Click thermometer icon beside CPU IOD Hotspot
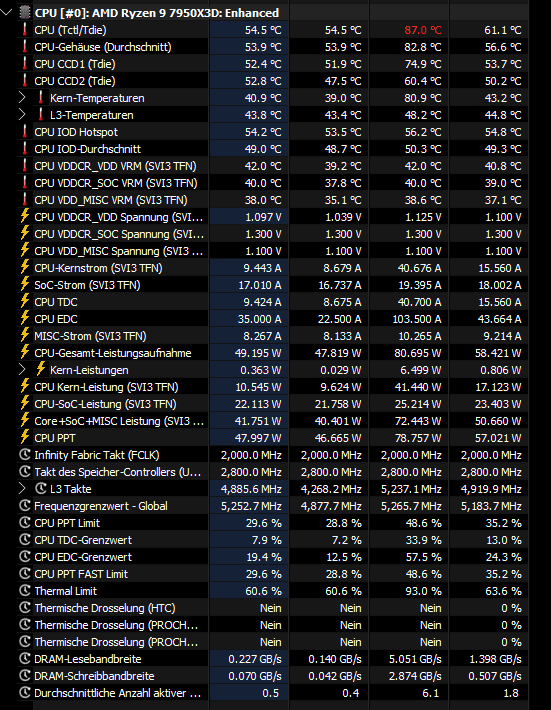This screenshot has height=710, width=551. point(25,132)
